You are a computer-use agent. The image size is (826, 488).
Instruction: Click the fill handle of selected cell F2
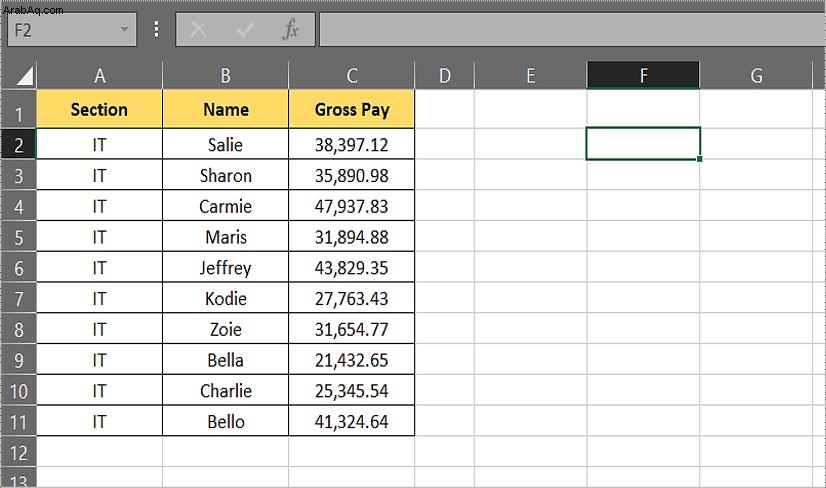tap(699, 159)
